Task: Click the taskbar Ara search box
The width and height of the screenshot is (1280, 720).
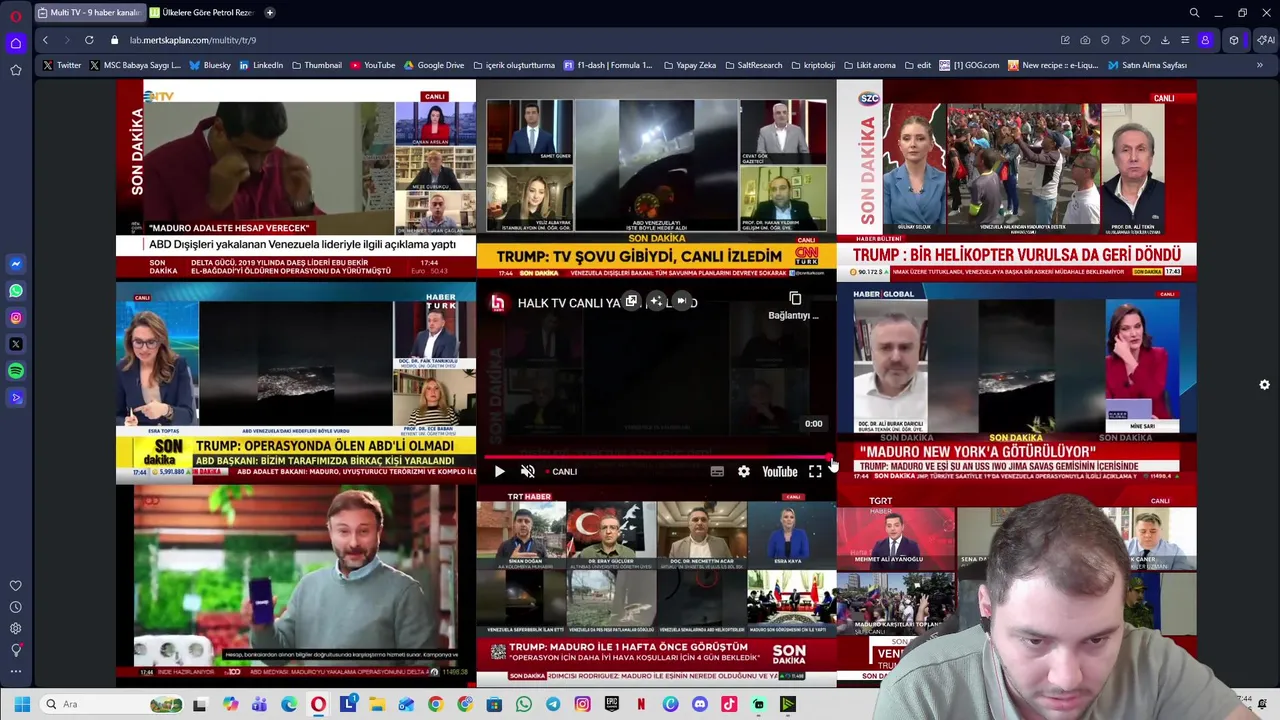Action: (112, 704)
